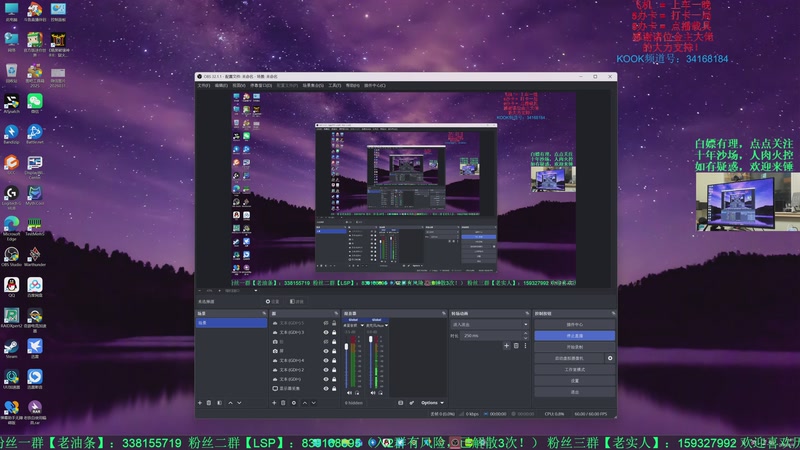Open the 场景集合(S) menu
The image size is (800, 450).
(313, 86)
